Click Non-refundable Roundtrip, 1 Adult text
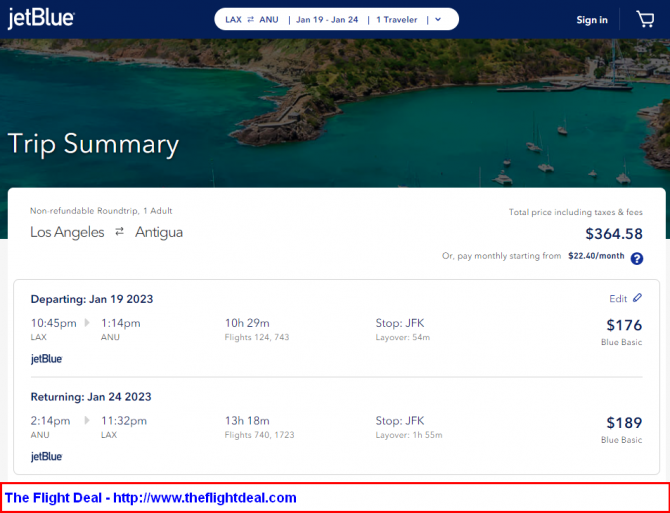670x513 pixels. coord(101,211)
